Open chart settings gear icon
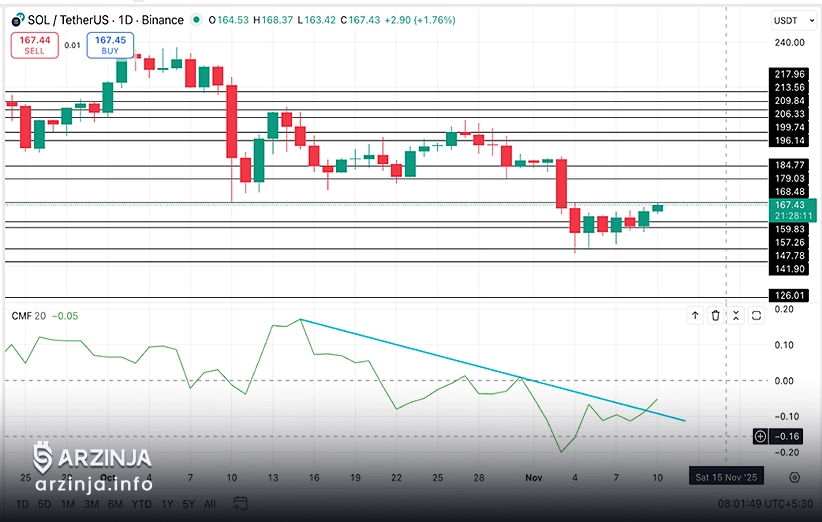This screenshot has width=822, height=522. (x=794, y=478)
